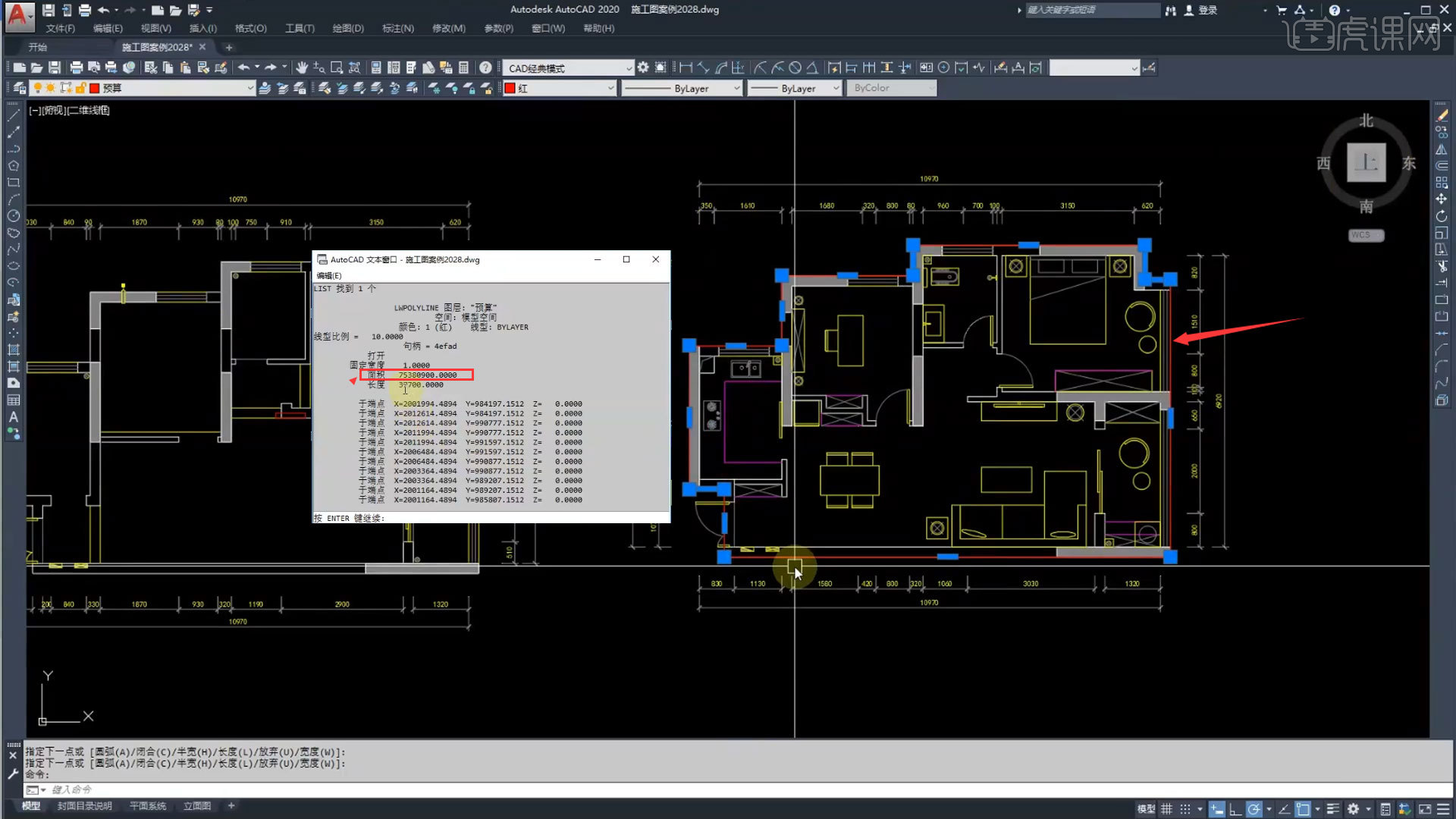The image size is (1456, 819).
Task: Click the Plot printer icon
Action: 76,67
